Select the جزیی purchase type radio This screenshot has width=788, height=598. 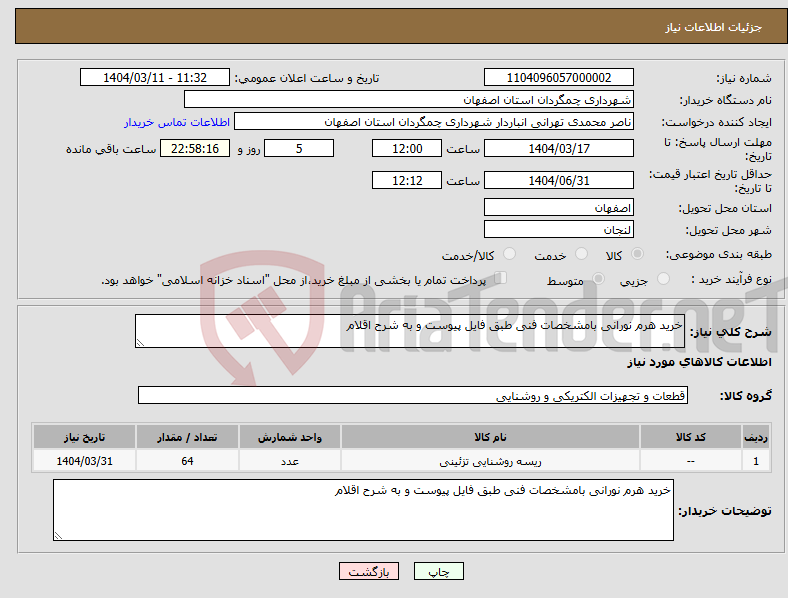(663, 279)
